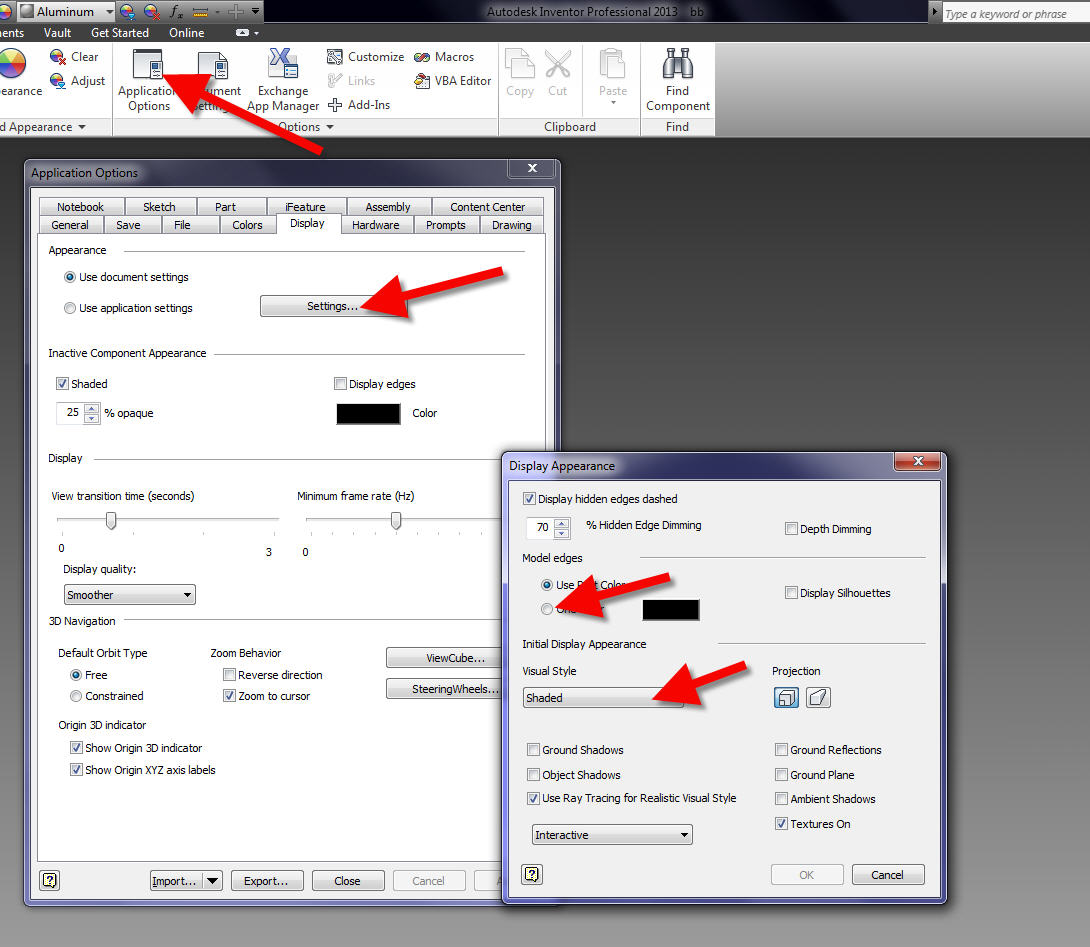Screen dimensions: 1090x947
Task: Open the Vault ribbon tab
Action: point(57,33)
